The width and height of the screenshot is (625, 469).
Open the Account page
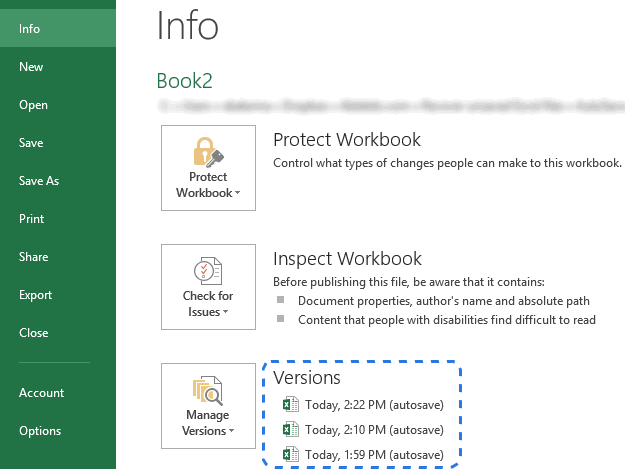pyautogui.click(x=41, y=393)
